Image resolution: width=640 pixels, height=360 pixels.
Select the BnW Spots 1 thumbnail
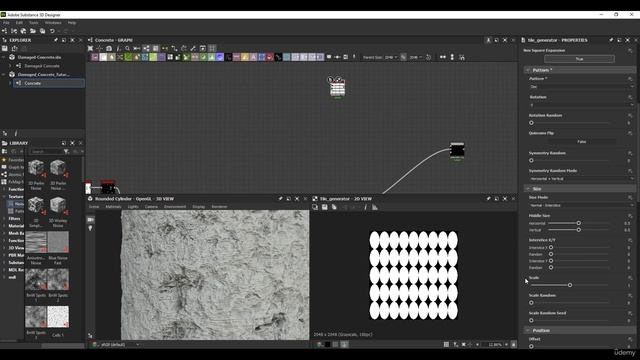tap(36, 280)
